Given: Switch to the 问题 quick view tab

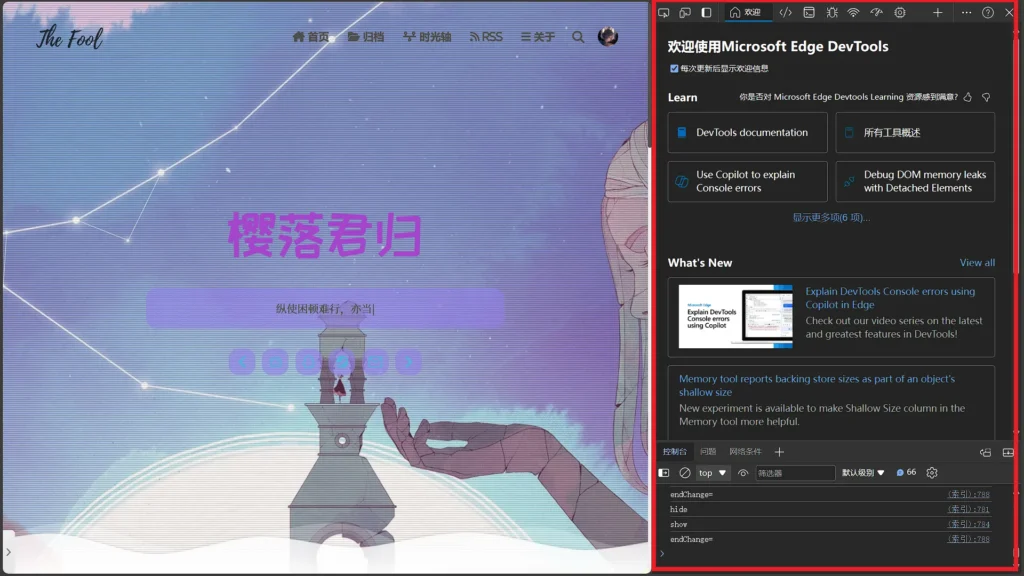Looking at the screenshot, I should (708, 452).
